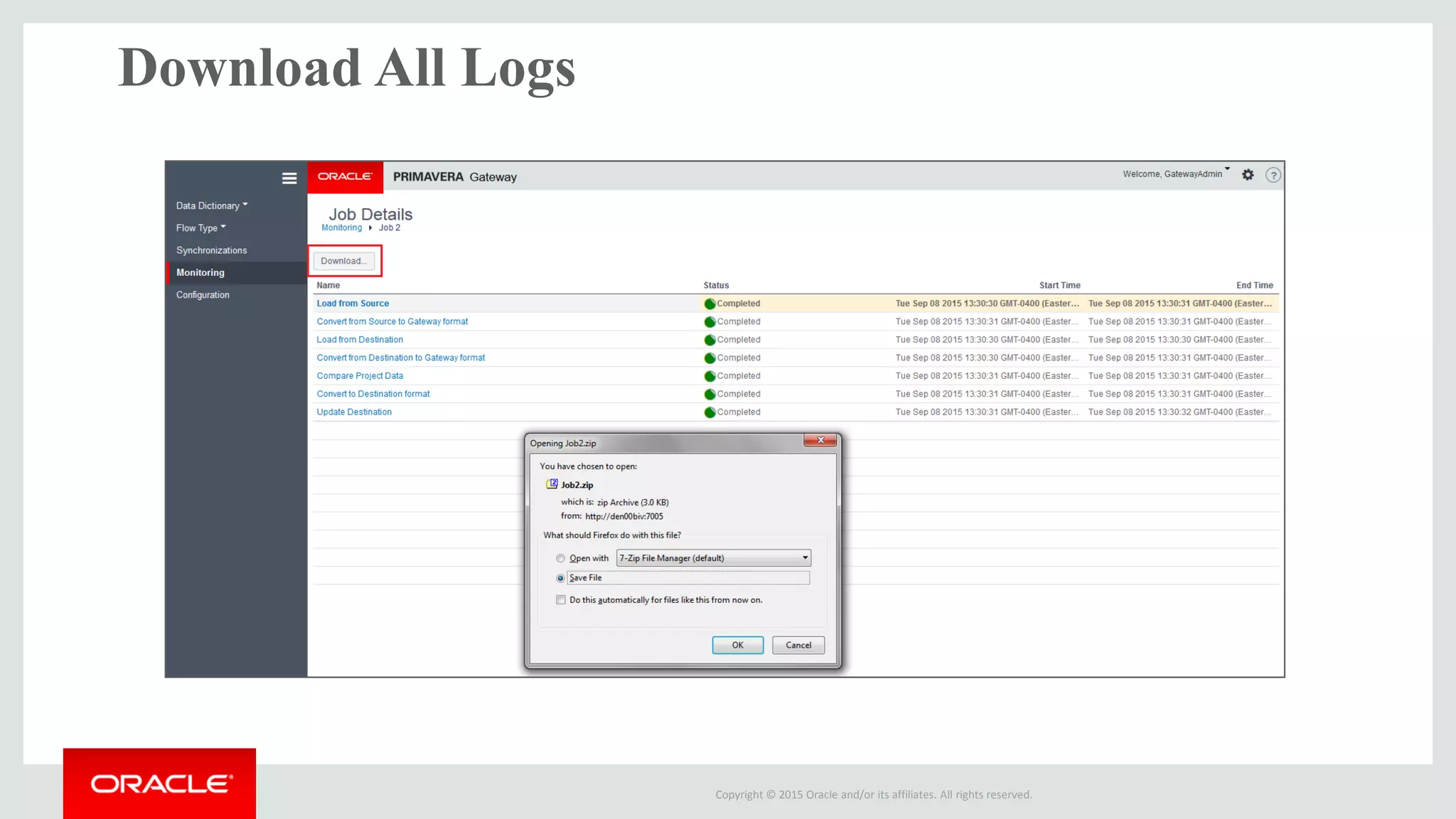Image resolution: width=1456 pixels, height=819 pixels.
Task: Click green status icon for Update Destination
Action: click(710, 412)
